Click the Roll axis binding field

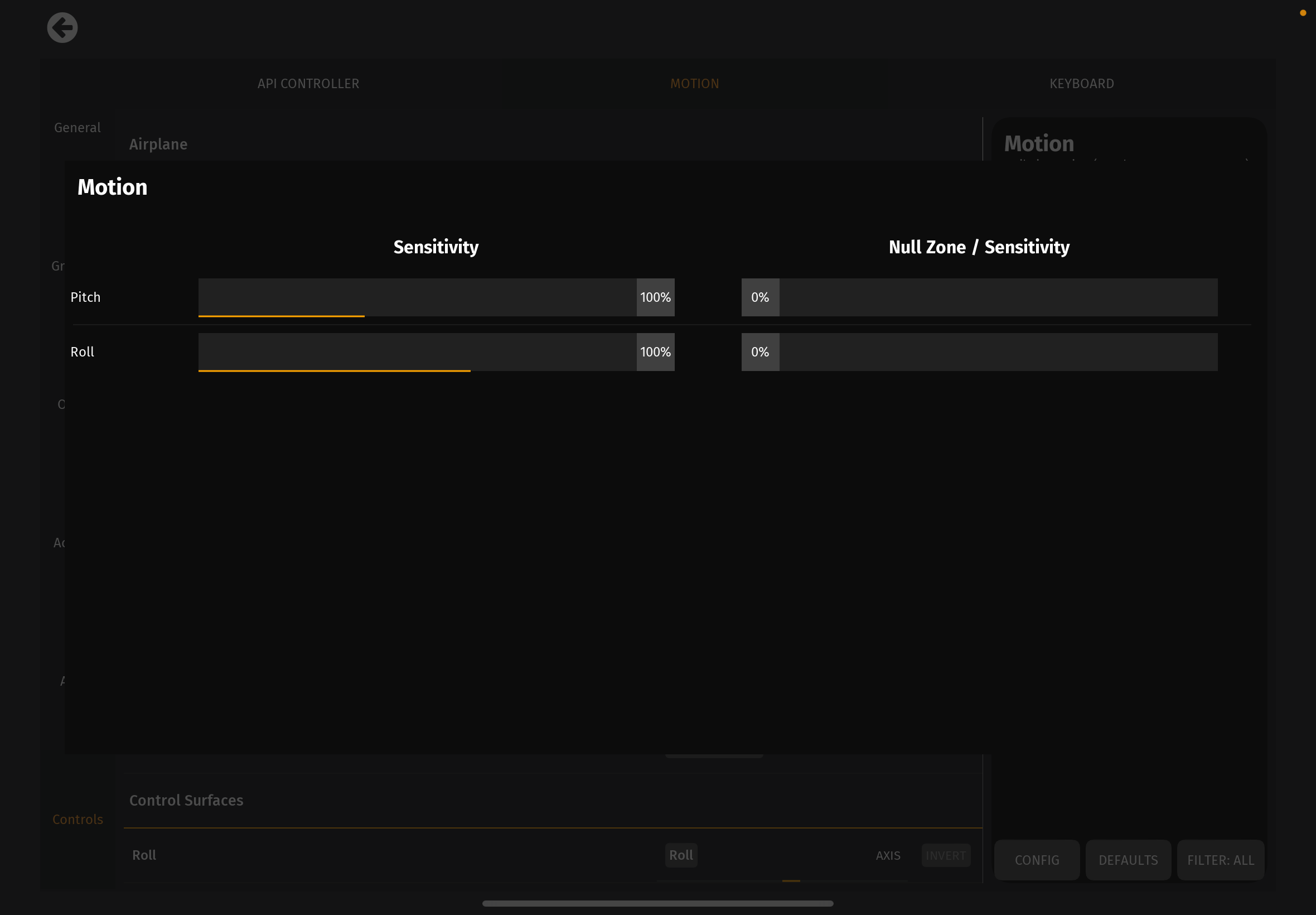(681, 855)
